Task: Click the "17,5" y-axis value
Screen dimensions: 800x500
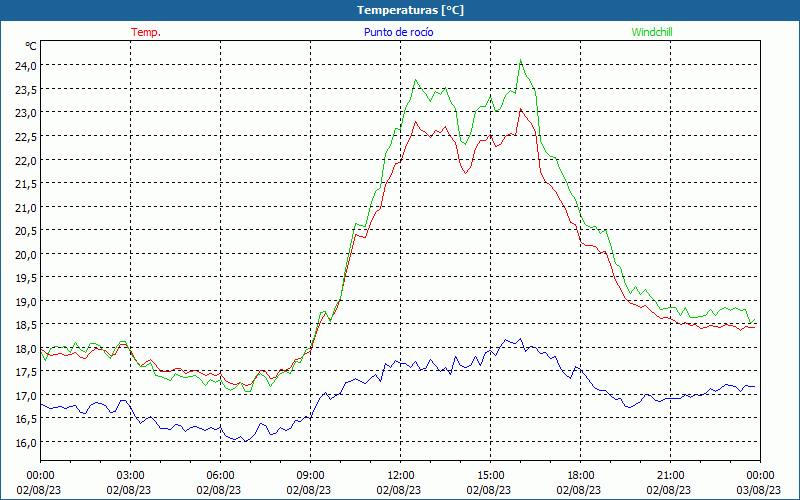Action: (x=26, y=372)
